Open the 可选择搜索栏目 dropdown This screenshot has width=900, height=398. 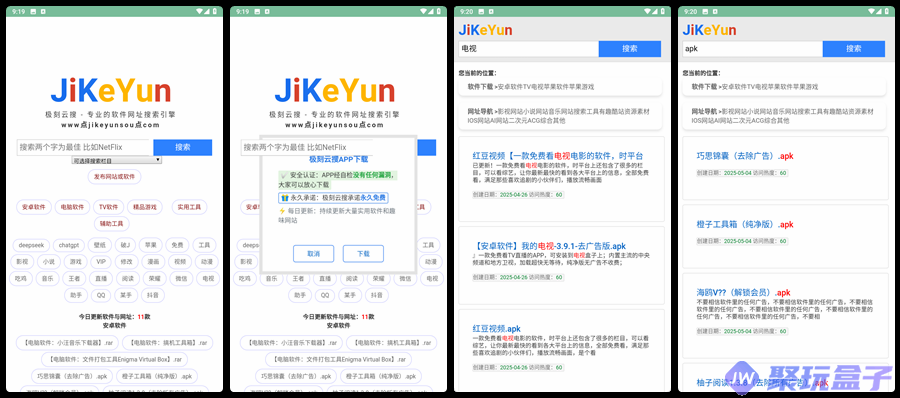pyautogui.click(x=117, y=161)
